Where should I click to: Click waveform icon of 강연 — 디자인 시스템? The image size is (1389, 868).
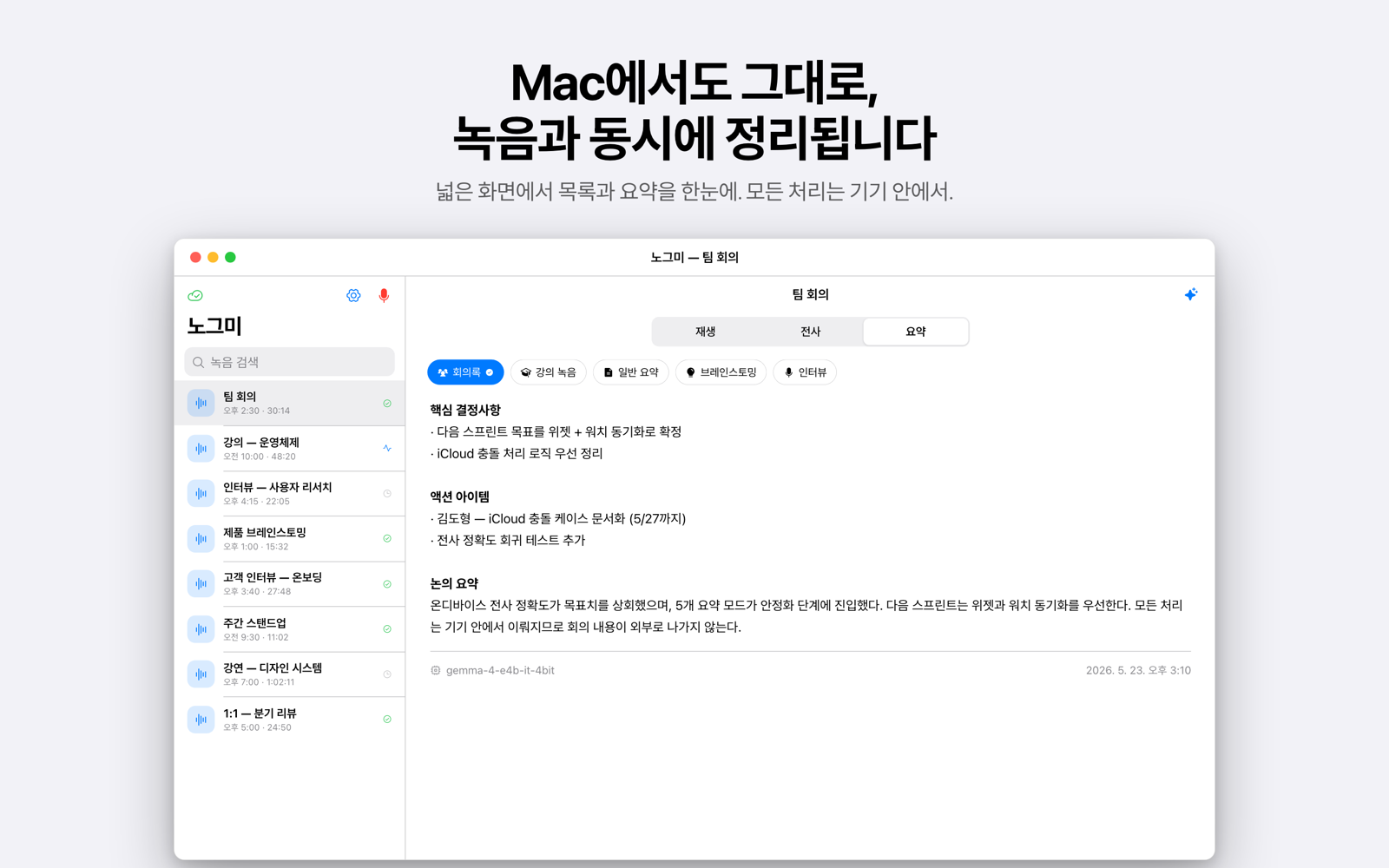[201, 674]
